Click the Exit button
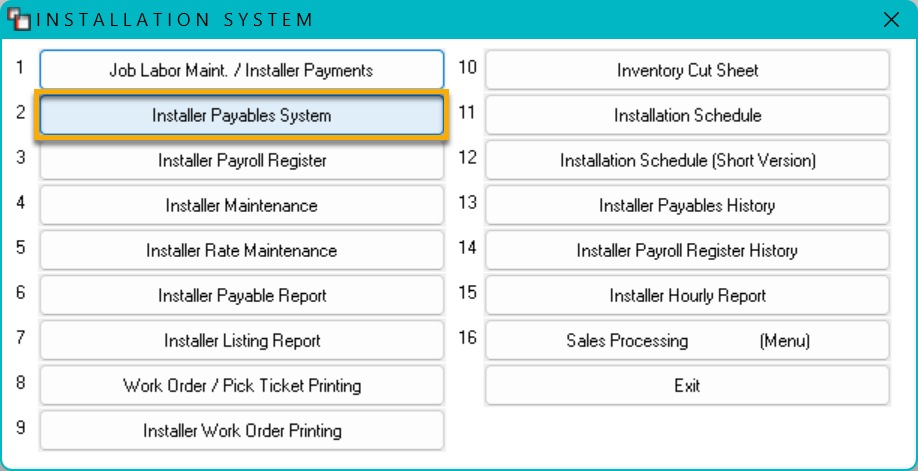The height and width of the screenshot is (471, 918). [x=687, y=385]
